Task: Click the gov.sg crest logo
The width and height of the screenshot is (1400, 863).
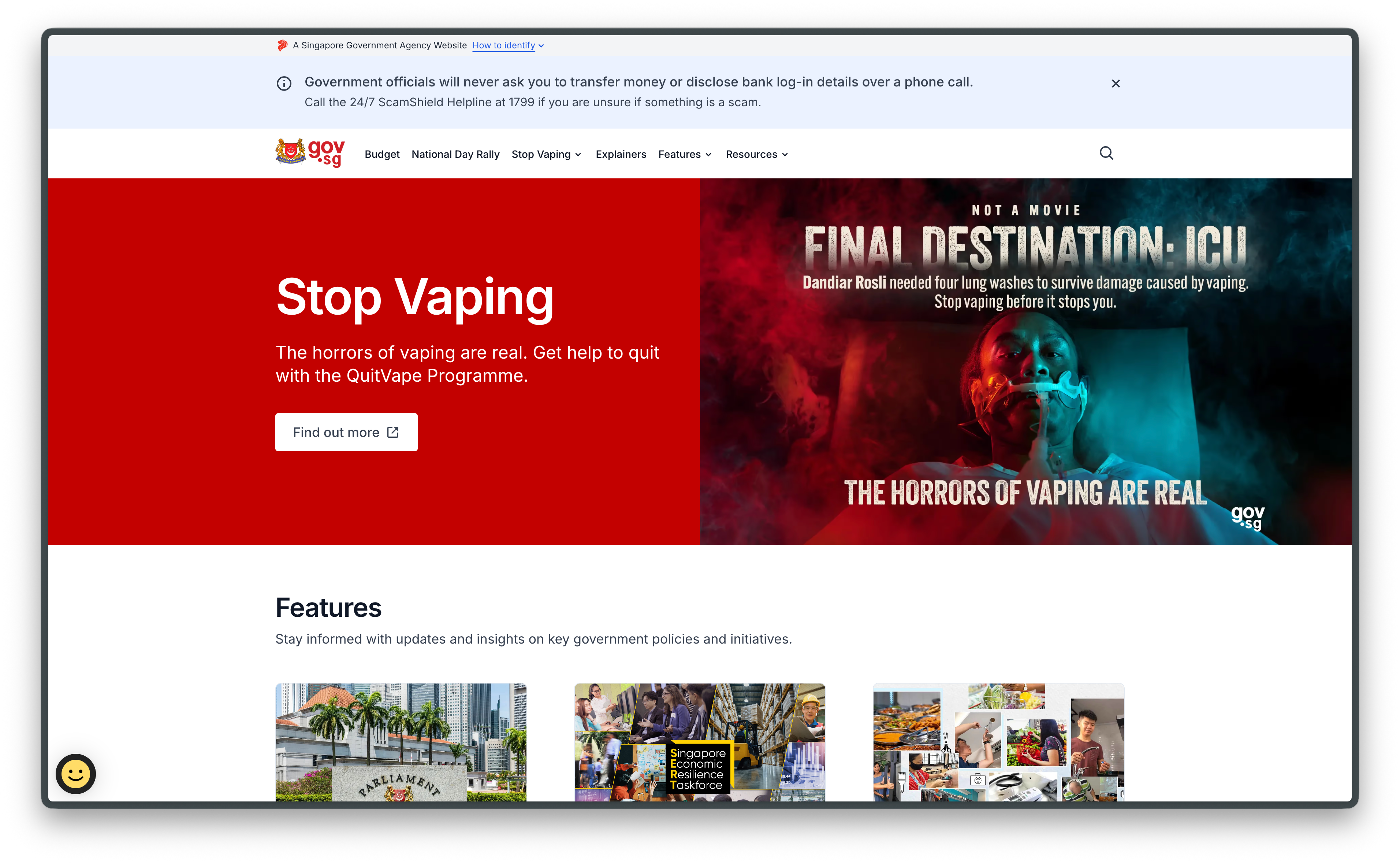Action: (x=310, y=153)
